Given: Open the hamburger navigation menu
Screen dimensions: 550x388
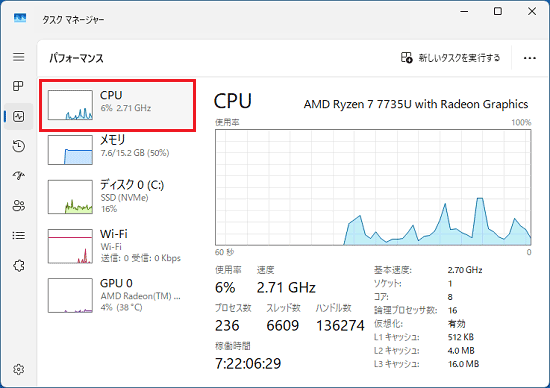Looking at the screenshot, I should pyautogui.click(x=19, y=57).
